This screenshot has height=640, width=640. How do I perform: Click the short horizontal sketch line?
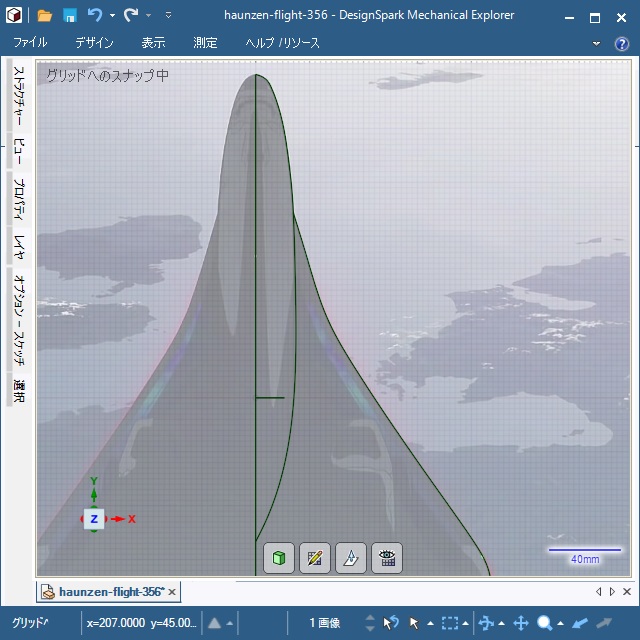point(270,397)
